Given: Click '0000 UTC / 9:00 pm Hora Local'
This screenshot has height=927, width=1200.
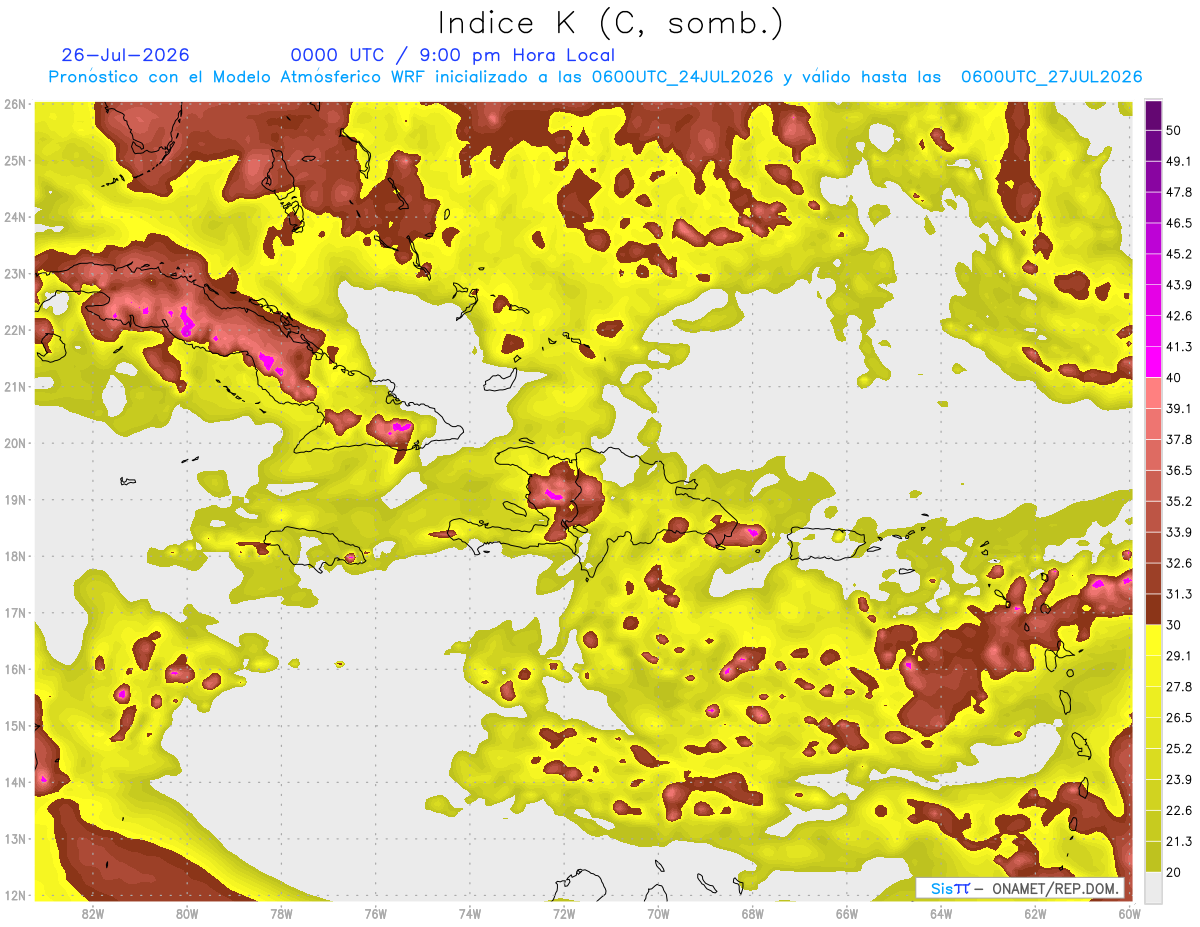Looking at the screenshot, I should coord(453,55).
